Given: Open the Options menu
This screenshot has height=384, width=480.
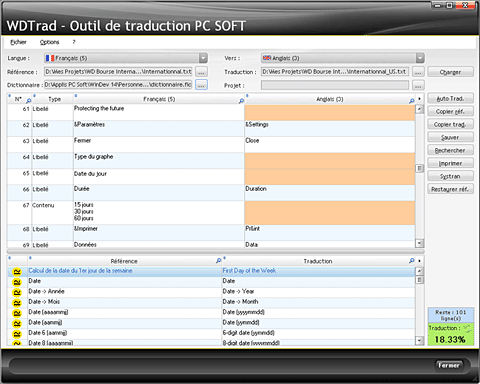Looking at the screenshot, I should pos(49,42).
